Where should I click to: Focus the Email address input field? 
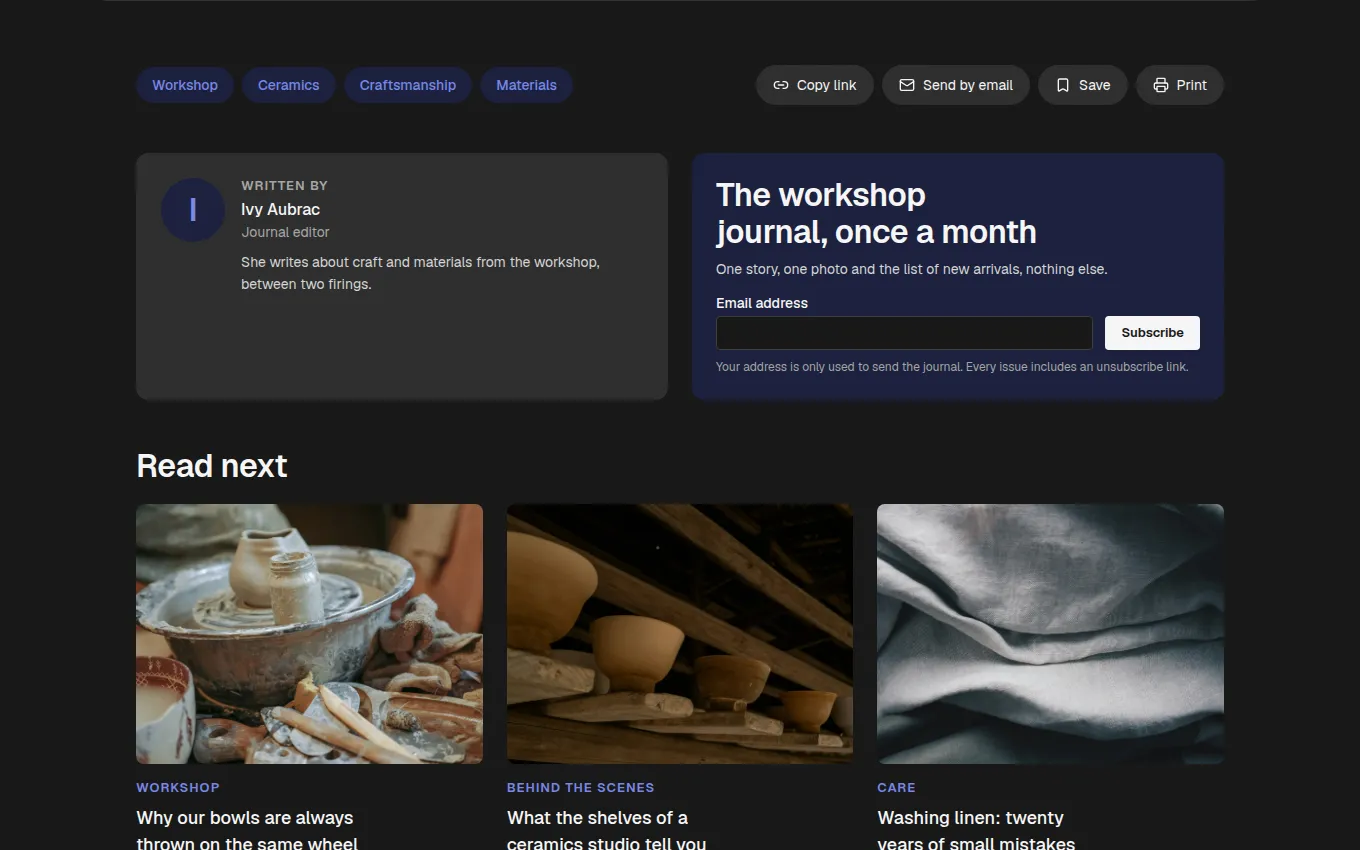click(904, 333)
